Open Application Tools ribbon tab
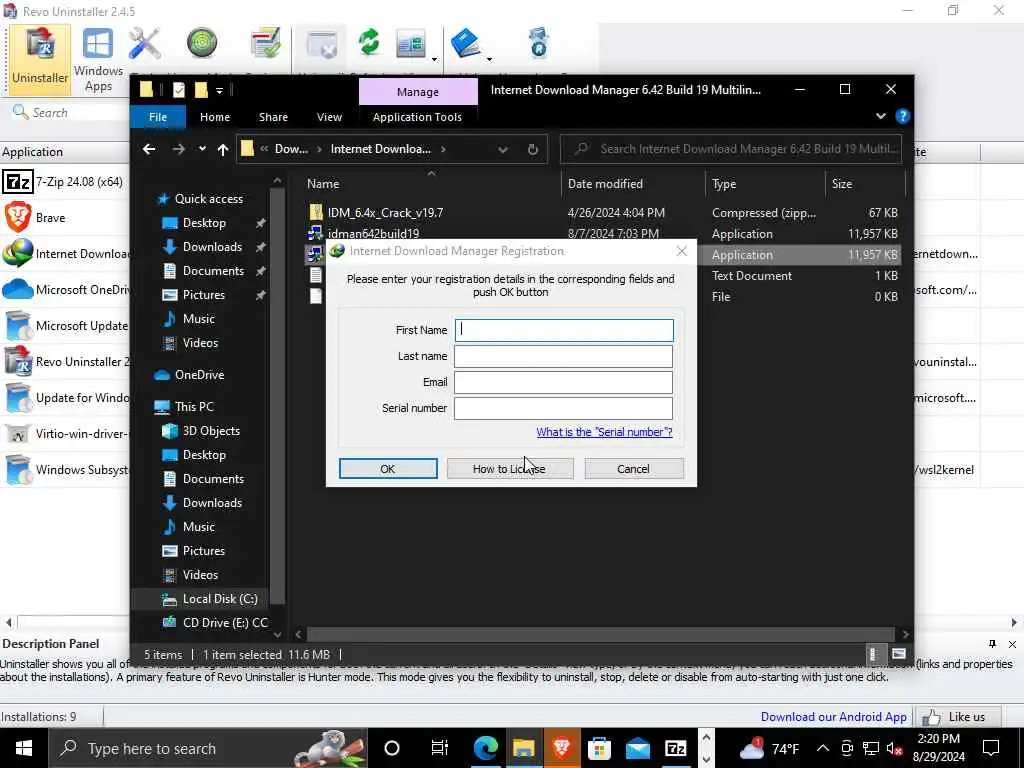 pyautogui.click(x=417, y=117)
